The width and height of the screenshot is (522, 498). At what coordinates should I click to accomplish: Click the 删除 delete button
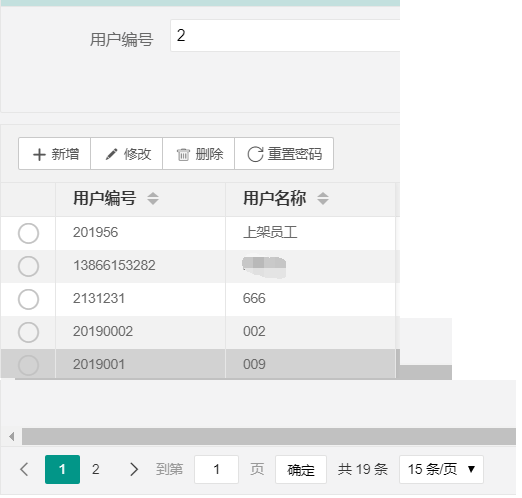pyautogui.click(x=199, y=155)
